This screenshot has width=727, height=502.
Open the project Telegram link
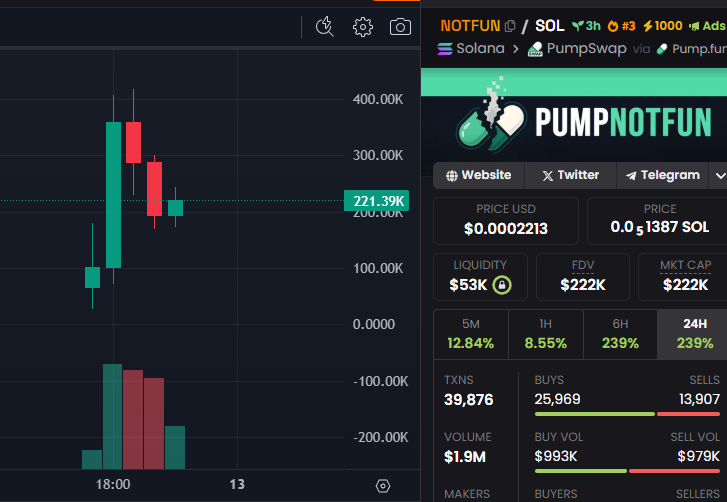(663, 175)
